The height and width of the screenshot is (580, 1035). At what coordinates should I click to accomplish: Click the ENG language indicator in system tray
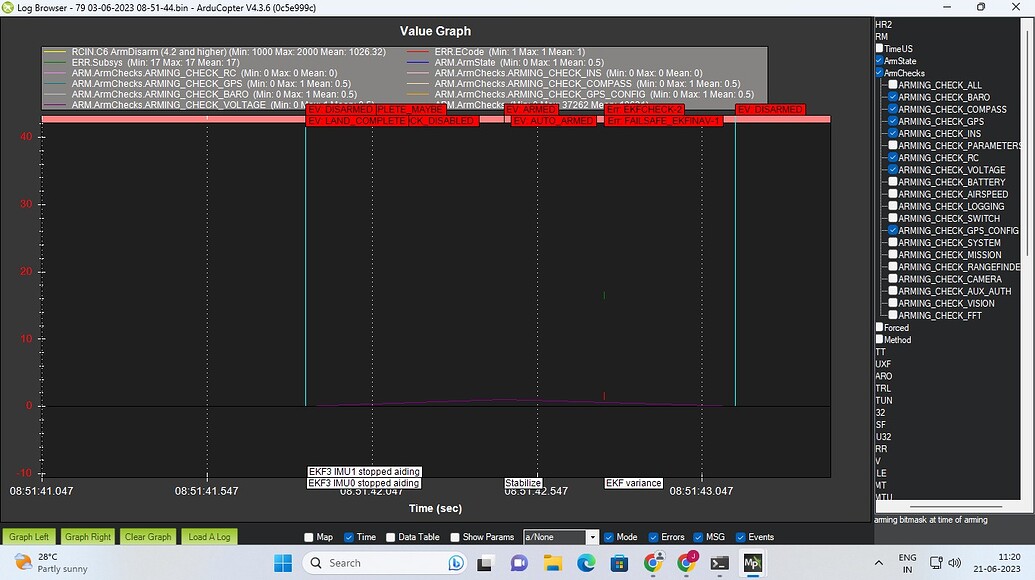(x=908, y=562)
